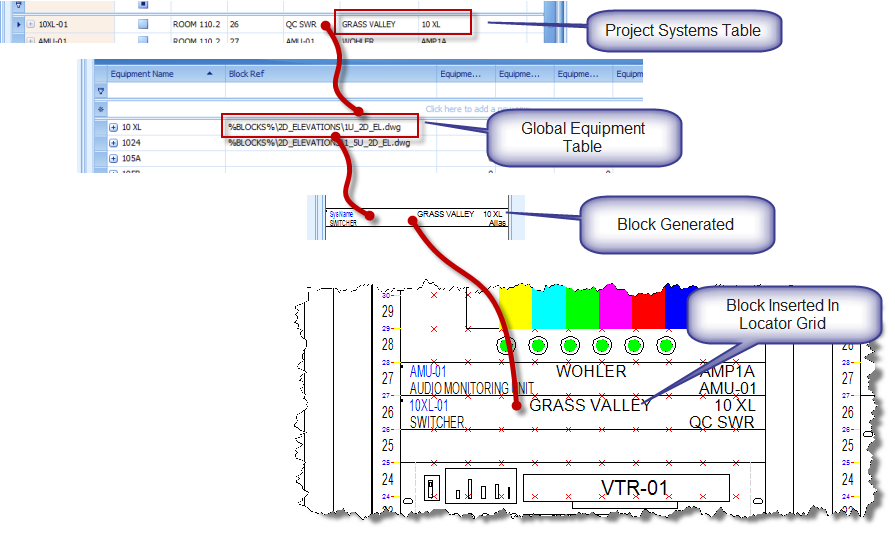
Task: Expand the 10 XL equipment row
Action: (x=113, y=127)
